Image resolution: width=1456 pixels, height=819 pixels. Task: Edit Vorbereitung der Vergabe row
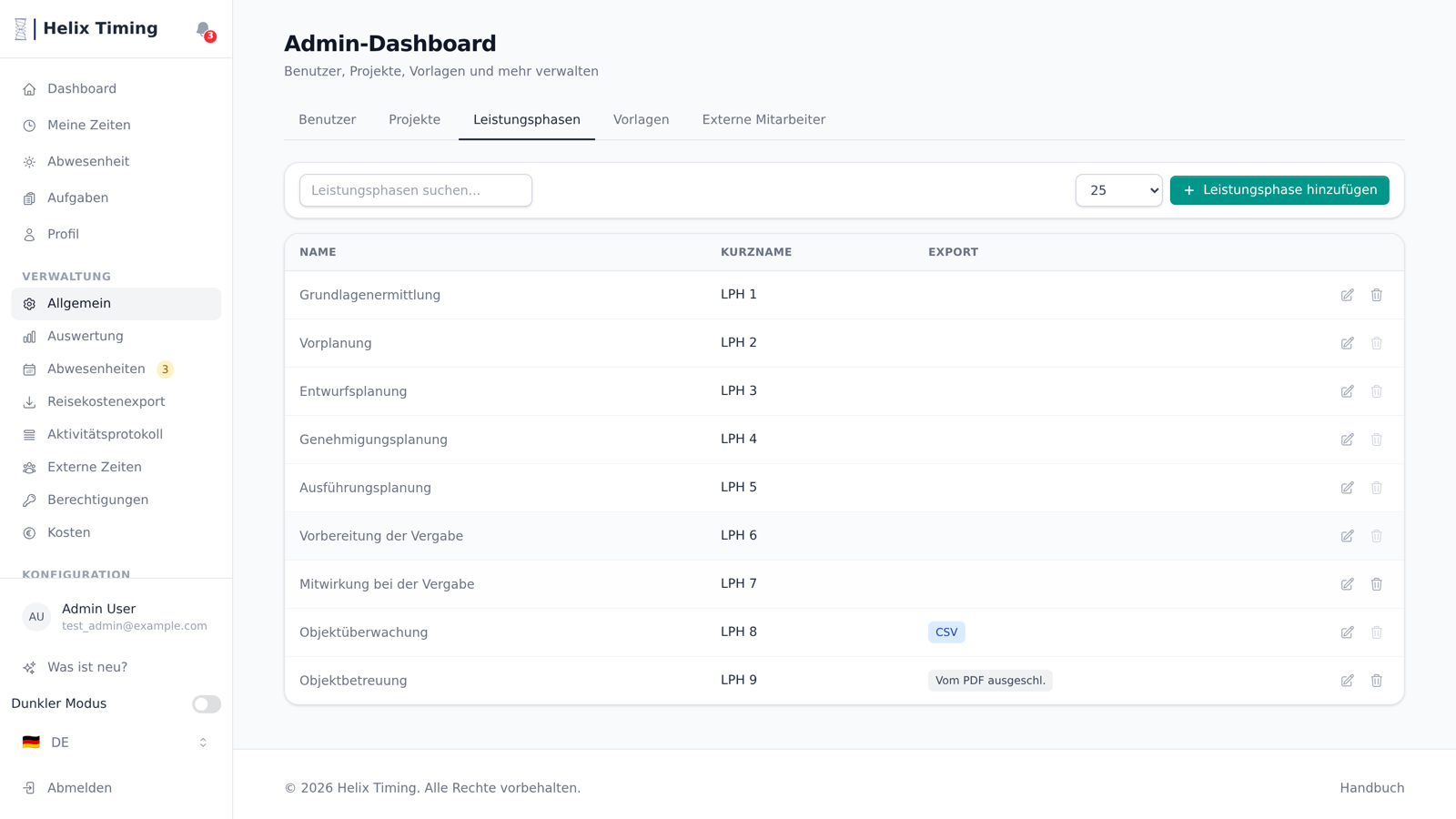pos(1347,536)
